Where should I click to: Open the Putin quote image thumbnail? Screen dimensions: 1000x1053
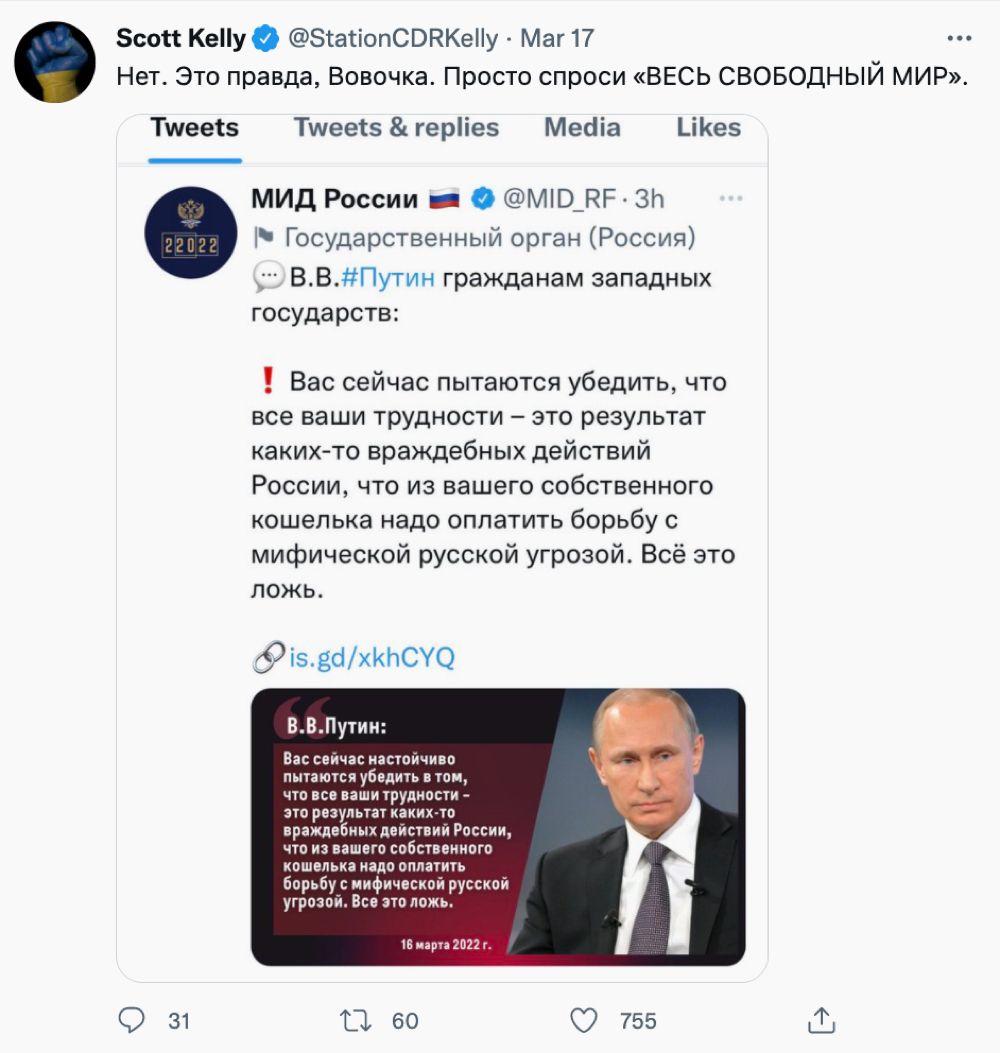coord(498,826)
